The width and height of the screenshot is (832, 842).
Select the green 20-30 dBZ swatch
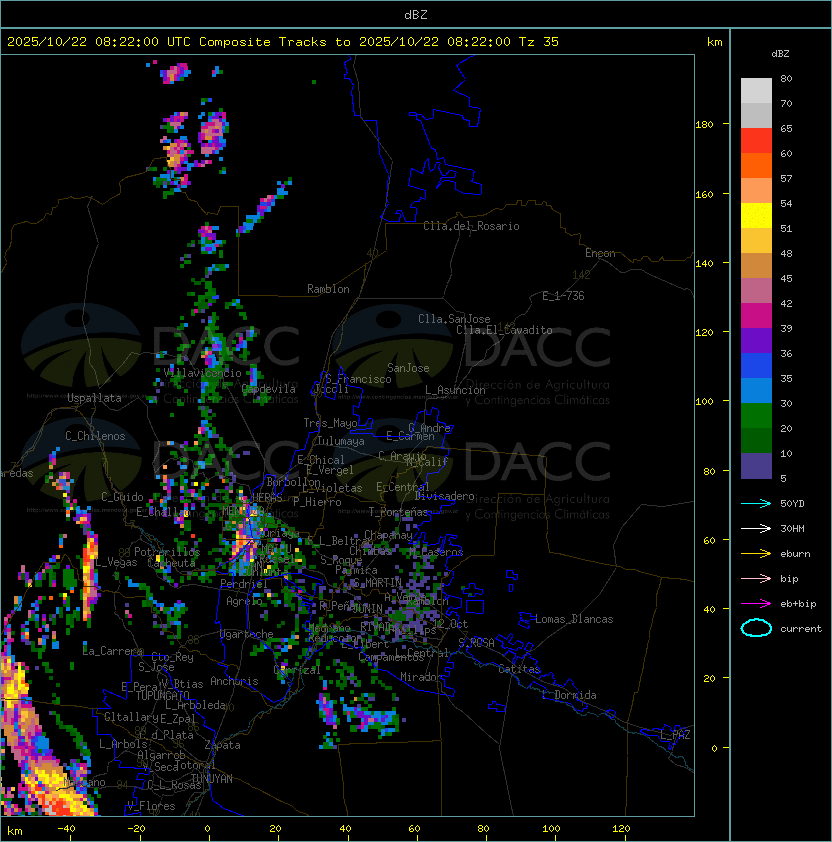(x=756, y=416)
